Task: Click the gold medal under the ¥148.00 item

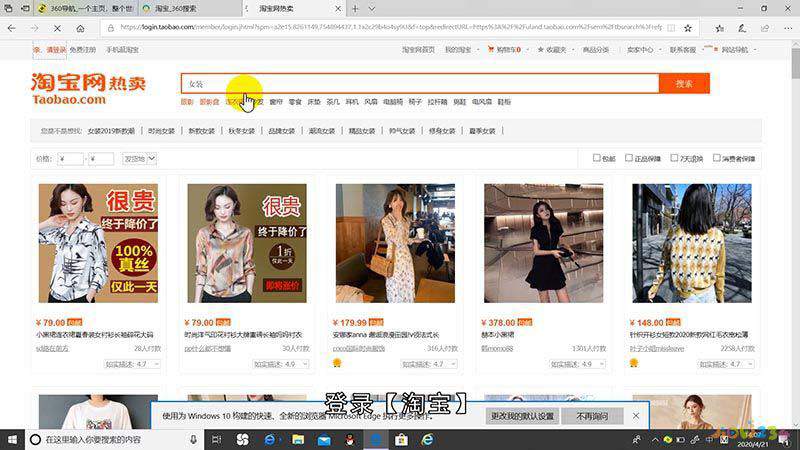Action: (634, 363)
